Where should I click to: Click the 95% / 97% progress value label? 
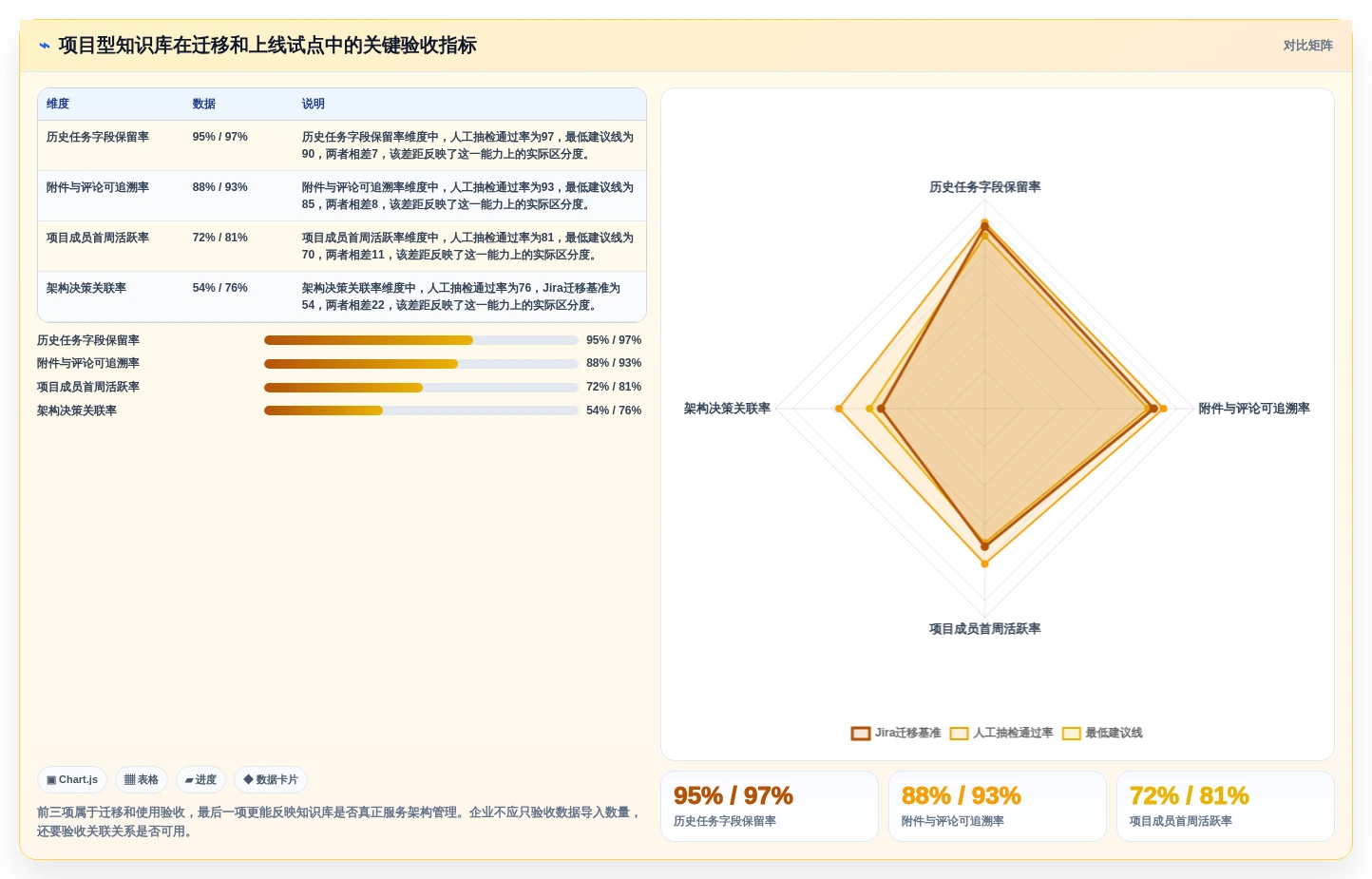tap(614, 340)
